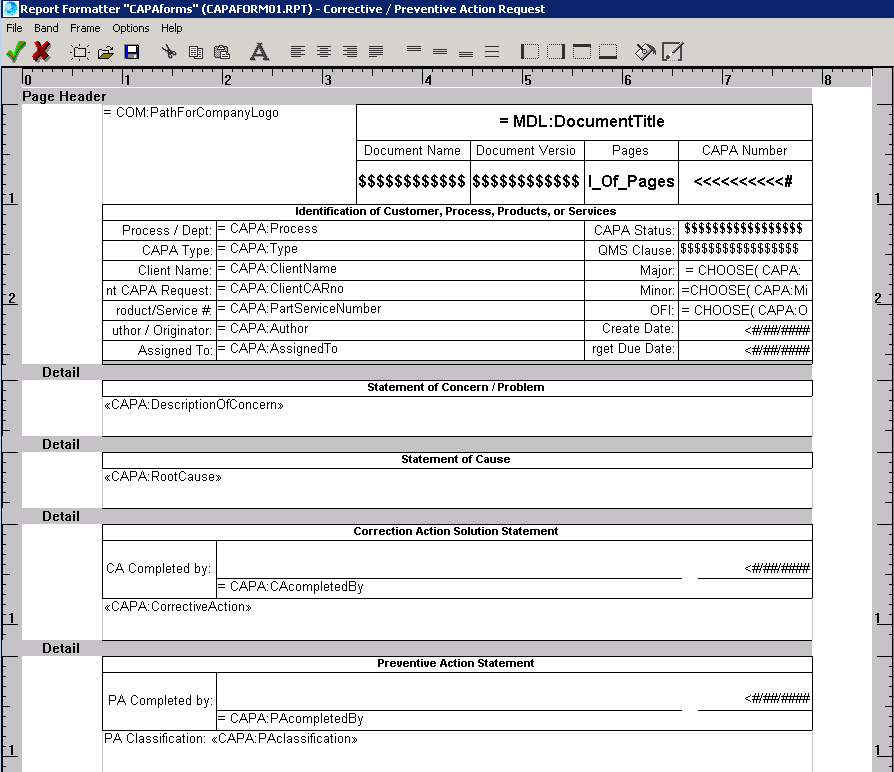The width and height of the screenshot is (894, 772).
Task: Select the MDL:DocumentTitle field
Action: 583,122
